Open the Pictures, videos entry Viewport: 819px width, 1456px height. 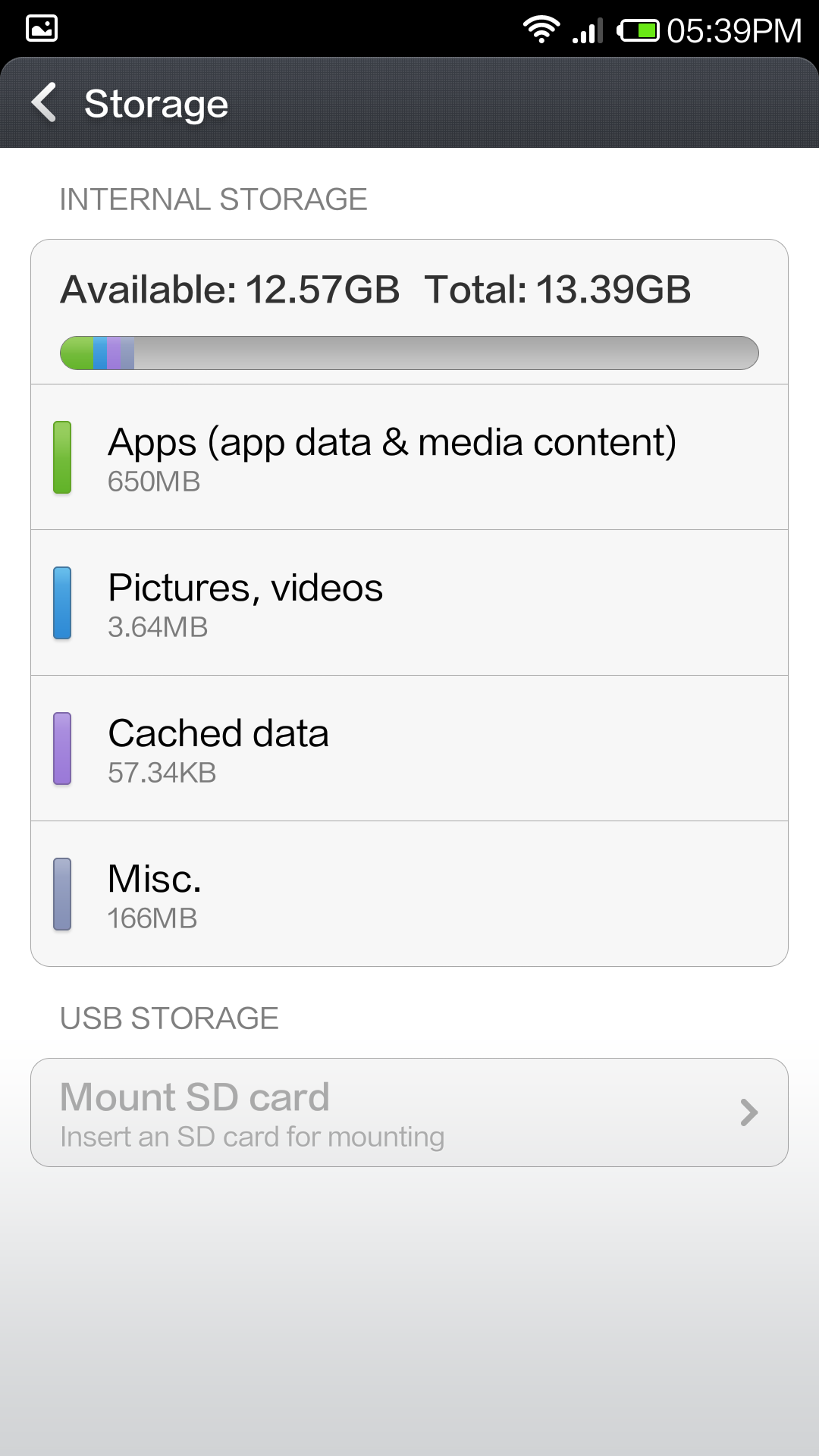click(409, 603)
